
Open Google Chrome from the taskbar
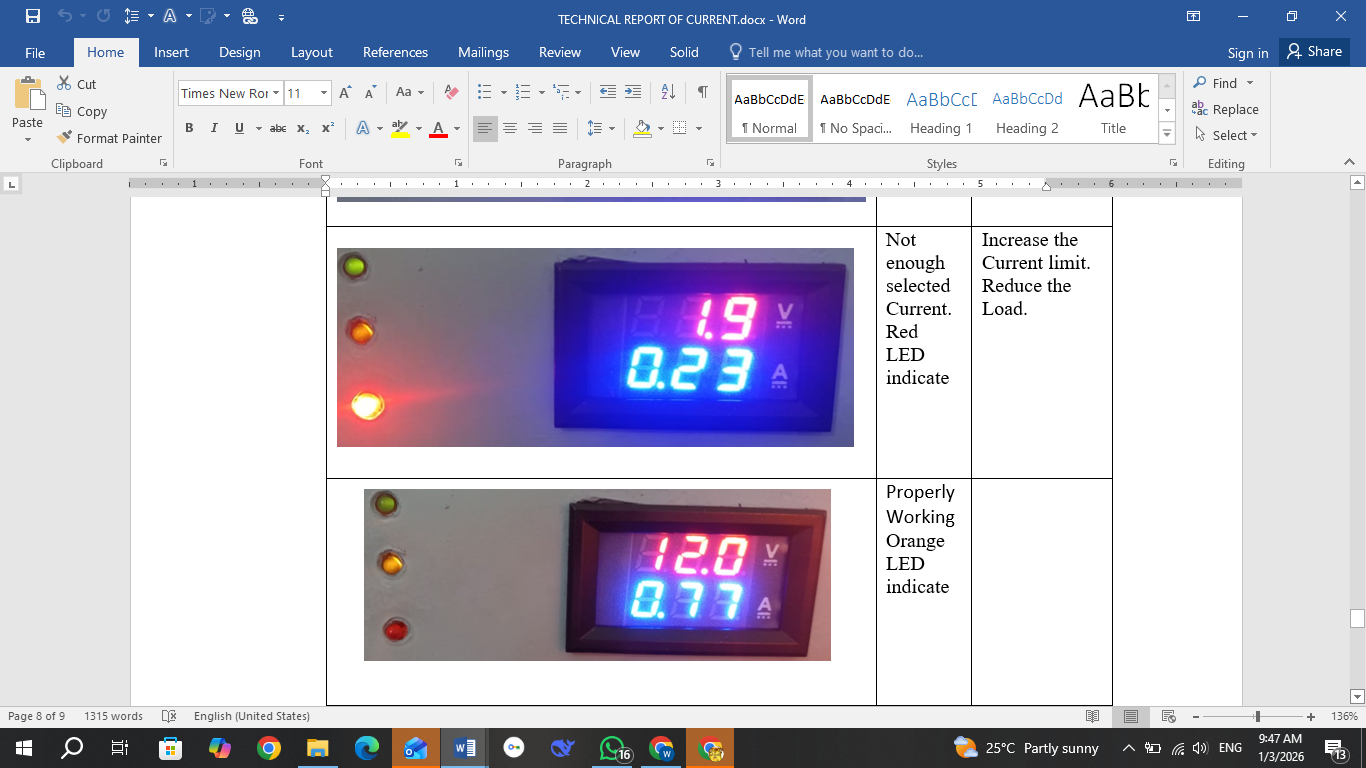point(268,747)
